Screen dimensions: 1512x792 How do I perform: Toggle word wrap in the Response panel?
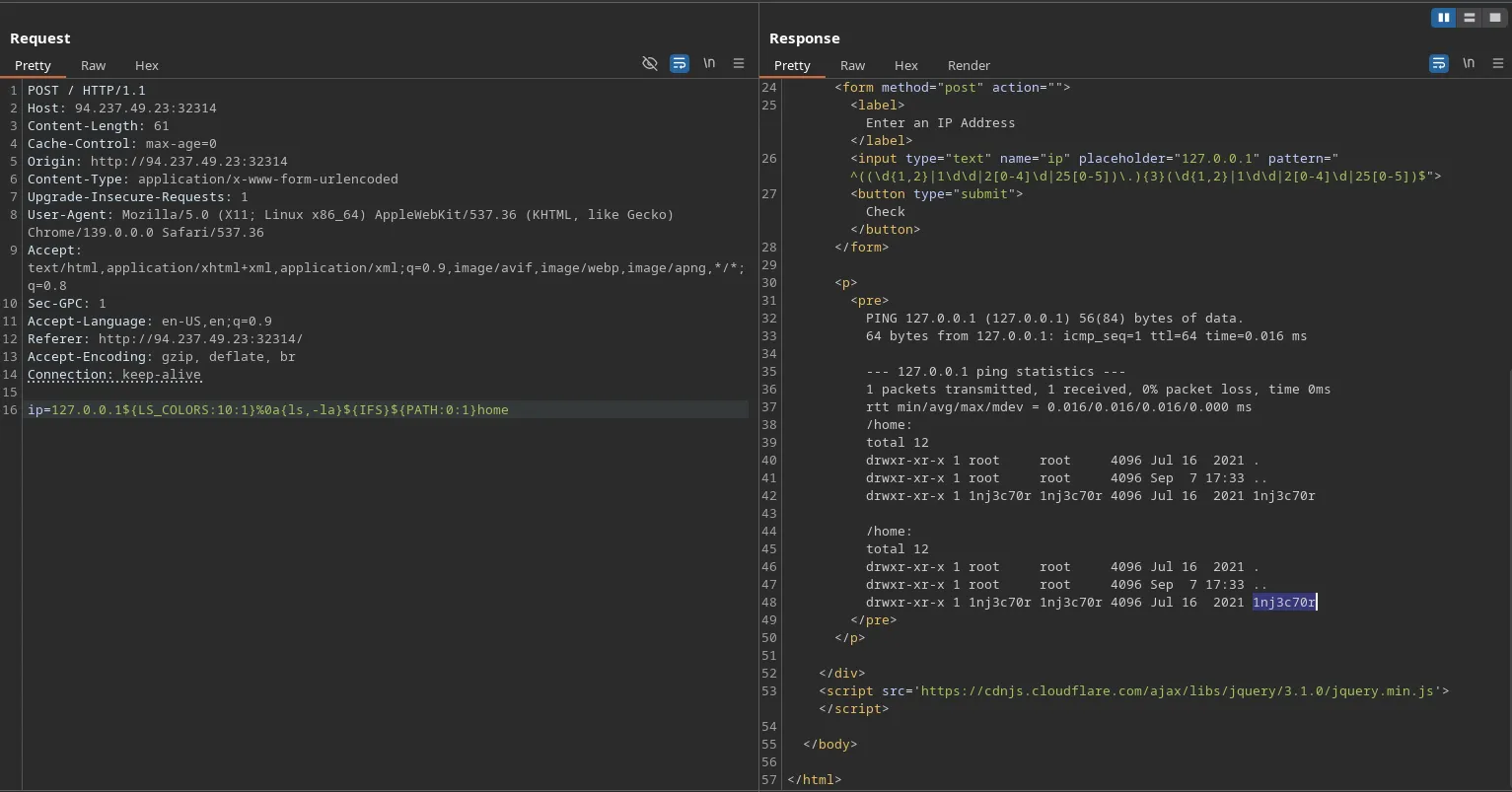[1439, 63]
